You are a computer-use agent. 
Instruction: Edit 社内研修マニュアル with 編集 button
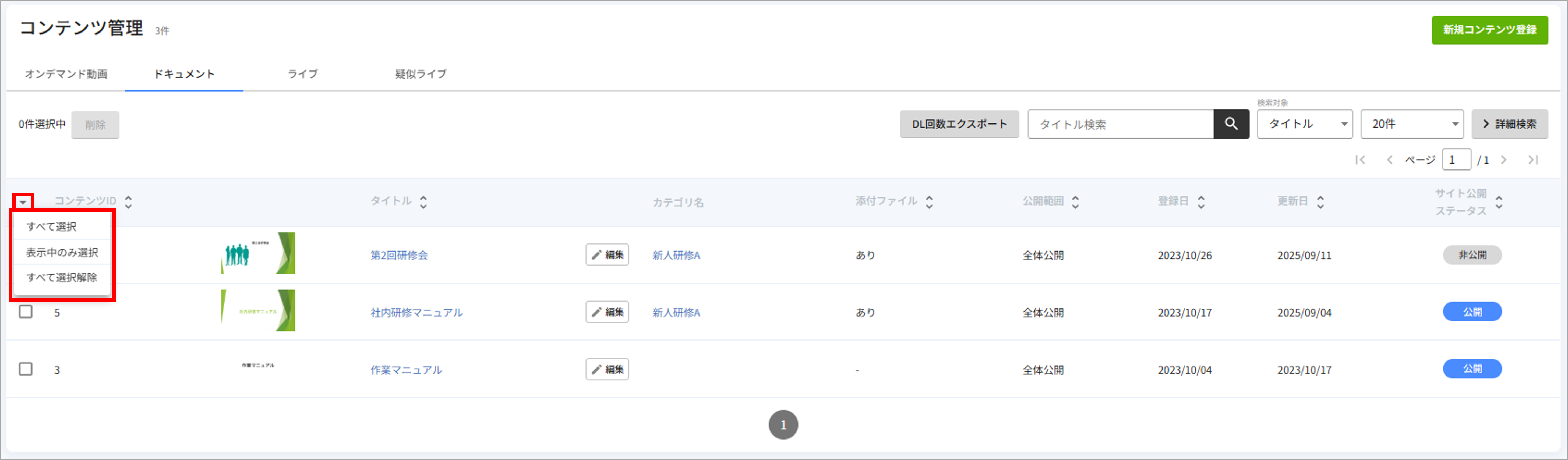click(607, 312)
